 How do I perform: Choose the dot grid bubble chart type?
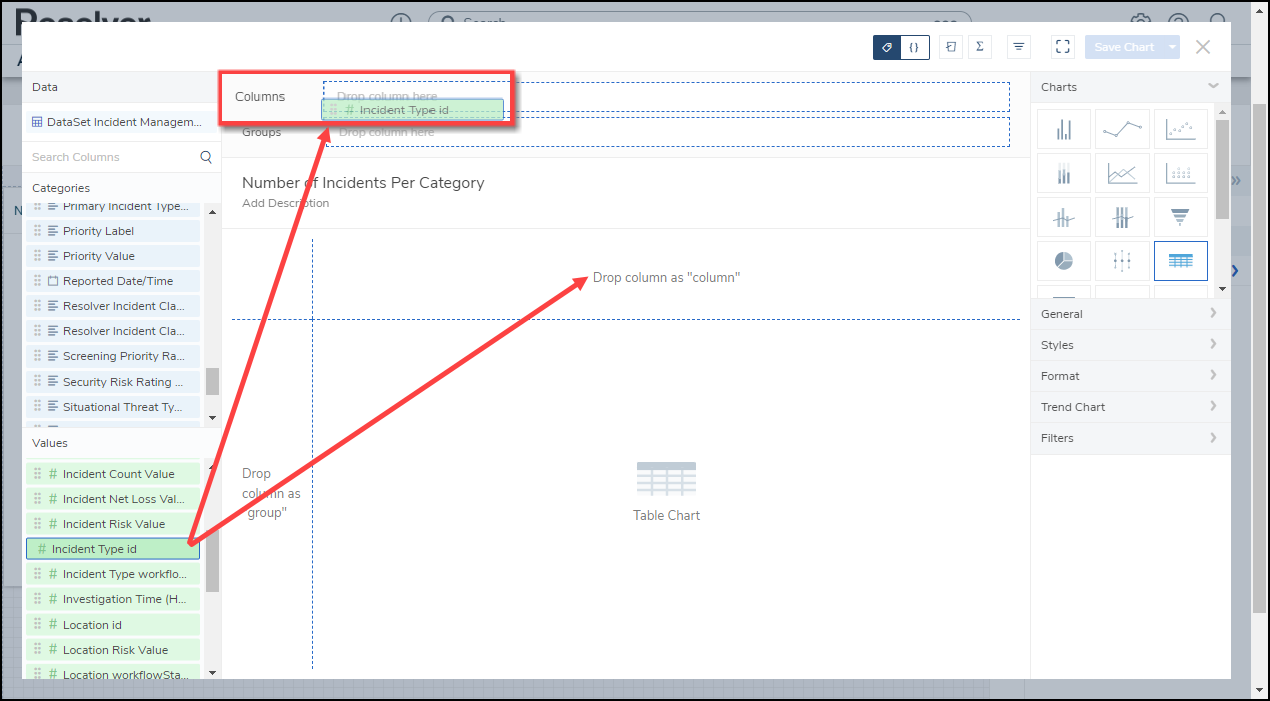[1180, 174]
